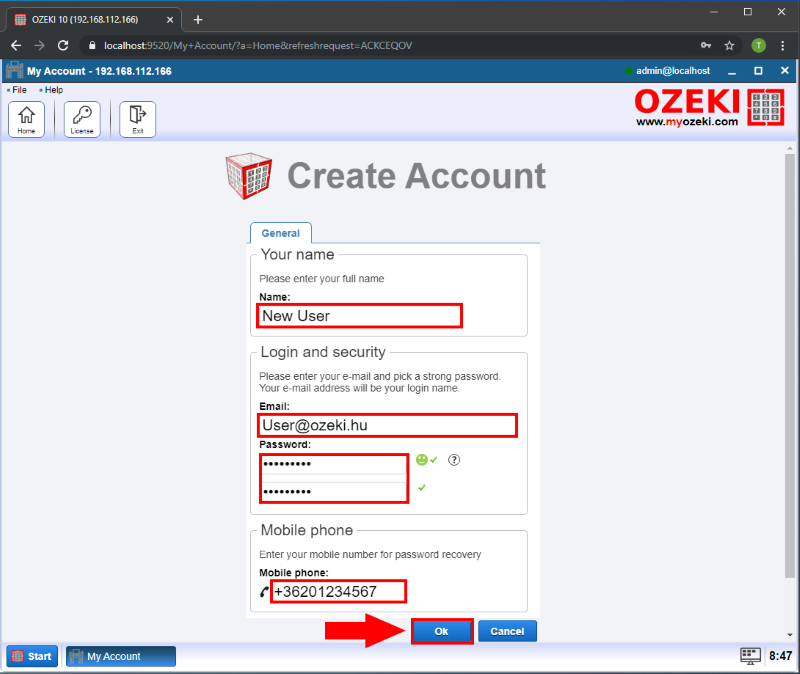The width and height of the screenshot is (800, 674).
Task: Reload the page with the refresh icon
Action: [63, 45]
